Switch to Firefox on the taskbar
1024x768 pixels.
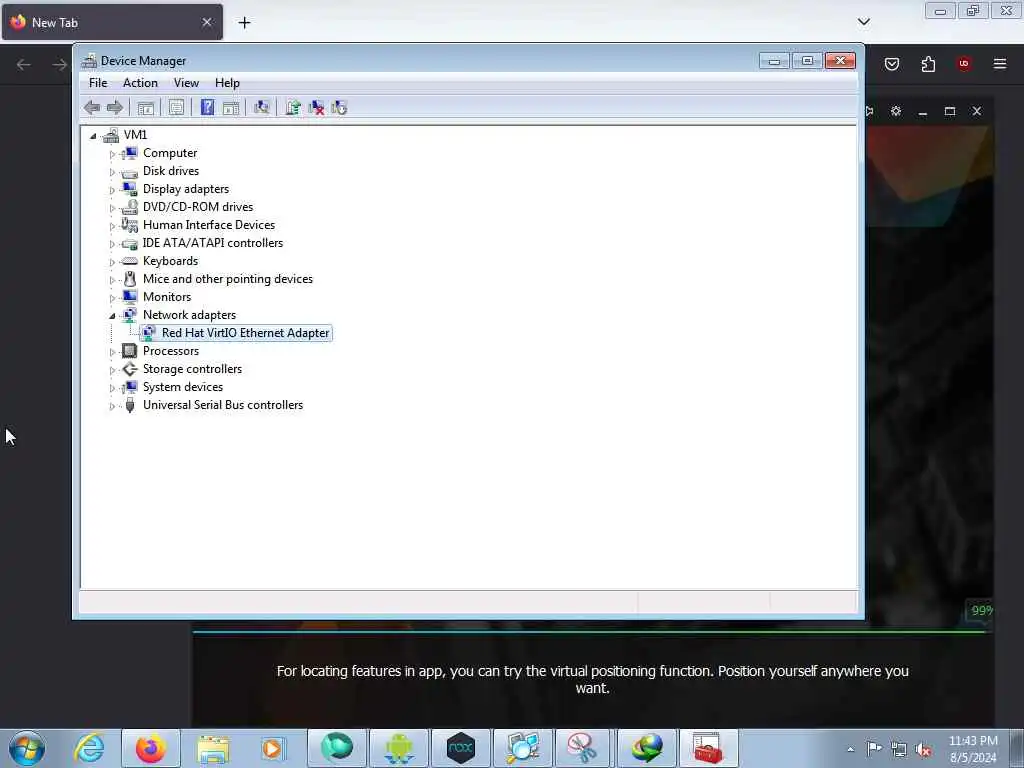pos(151,748)
